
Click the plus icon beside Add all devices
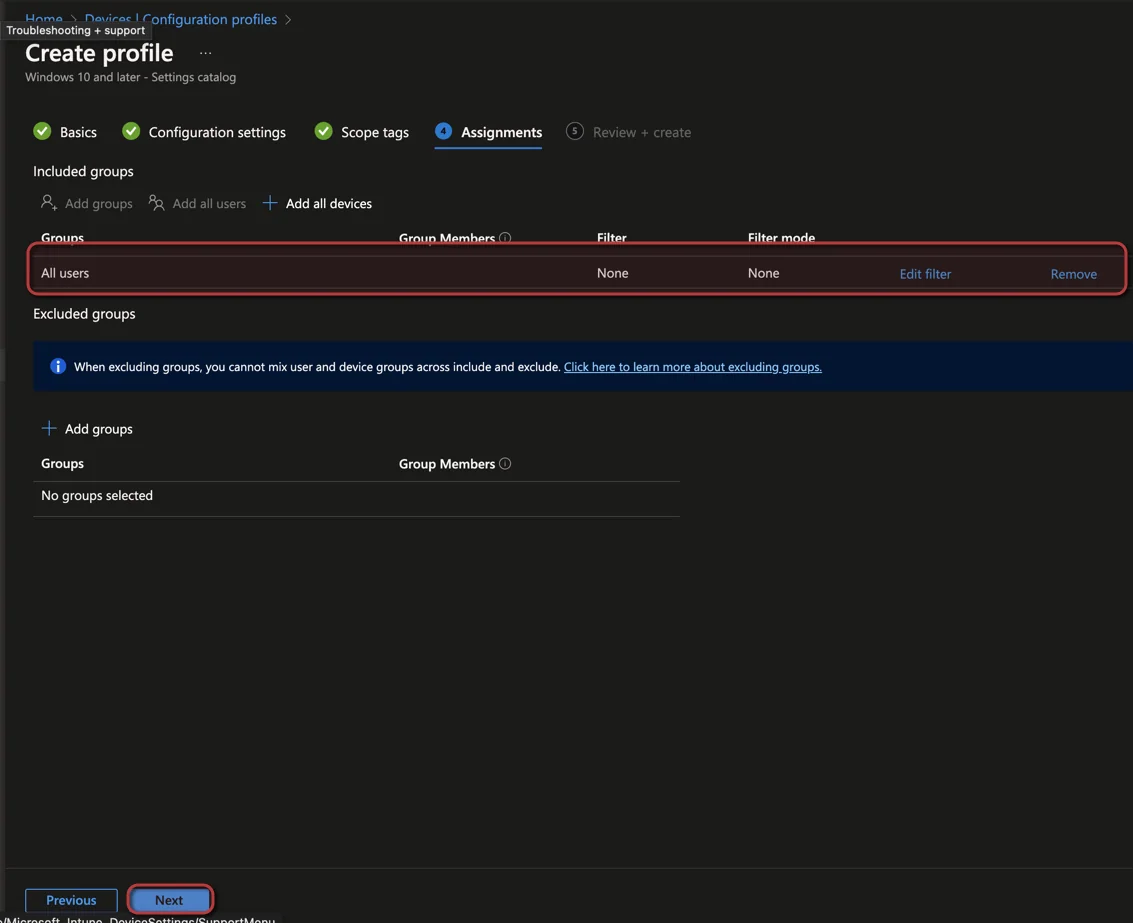click(270, 203)
